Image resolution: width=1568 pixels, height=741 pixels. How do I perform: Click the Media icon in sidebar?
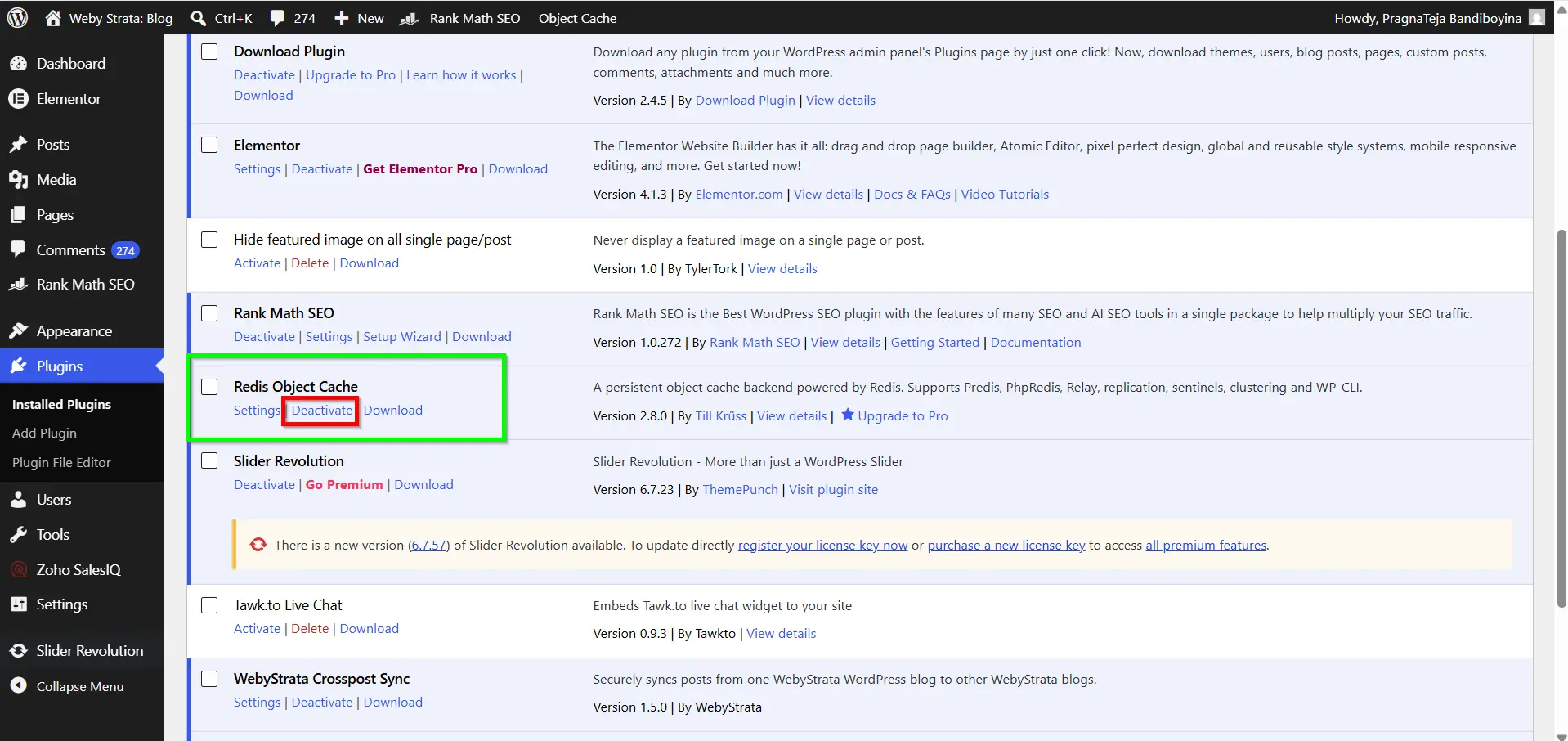click(18, 179)
